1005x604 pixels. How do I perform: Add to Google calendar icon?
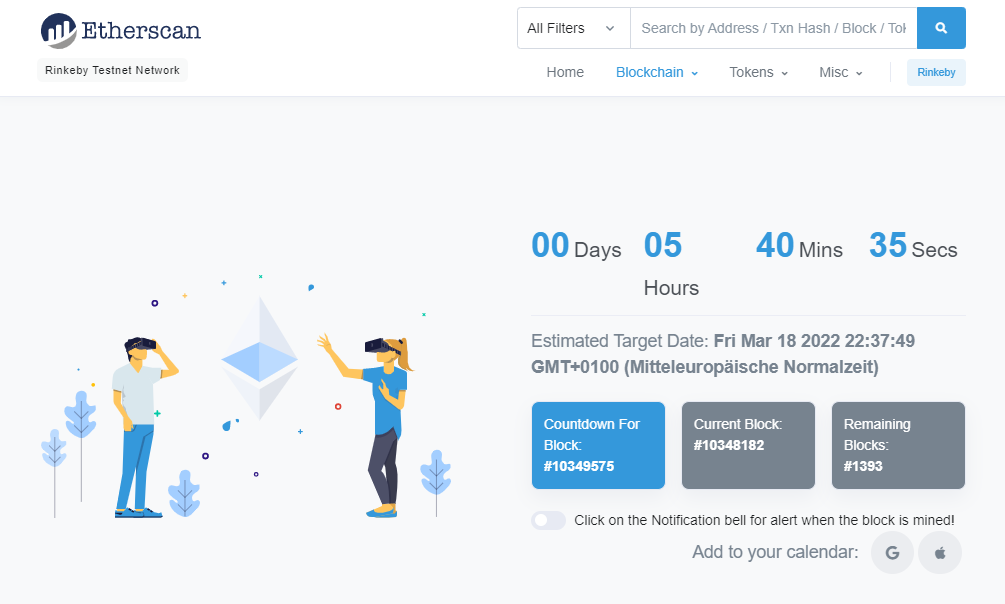892,552
